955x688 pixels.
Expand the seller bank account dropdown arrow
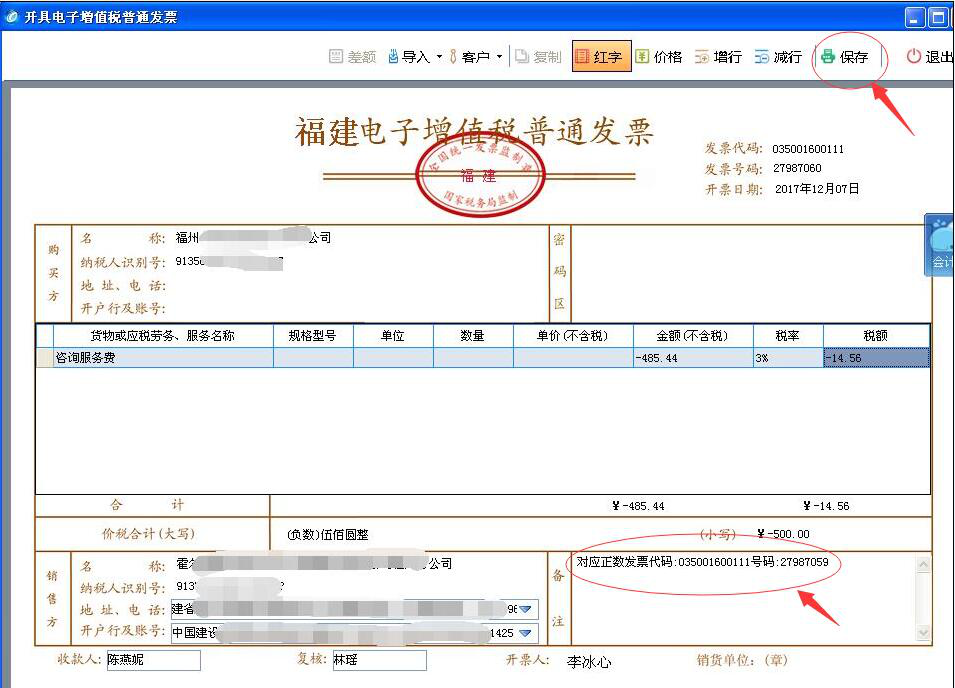[x=525, y=633]
